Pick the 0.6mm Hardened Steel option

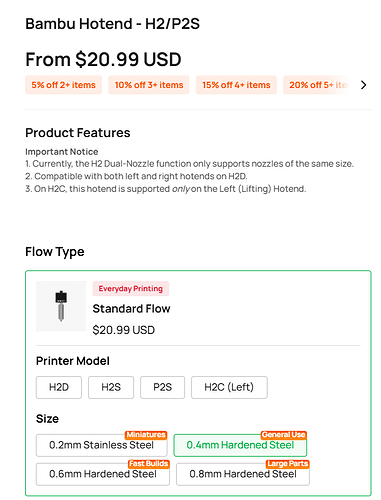pos(103,474)
